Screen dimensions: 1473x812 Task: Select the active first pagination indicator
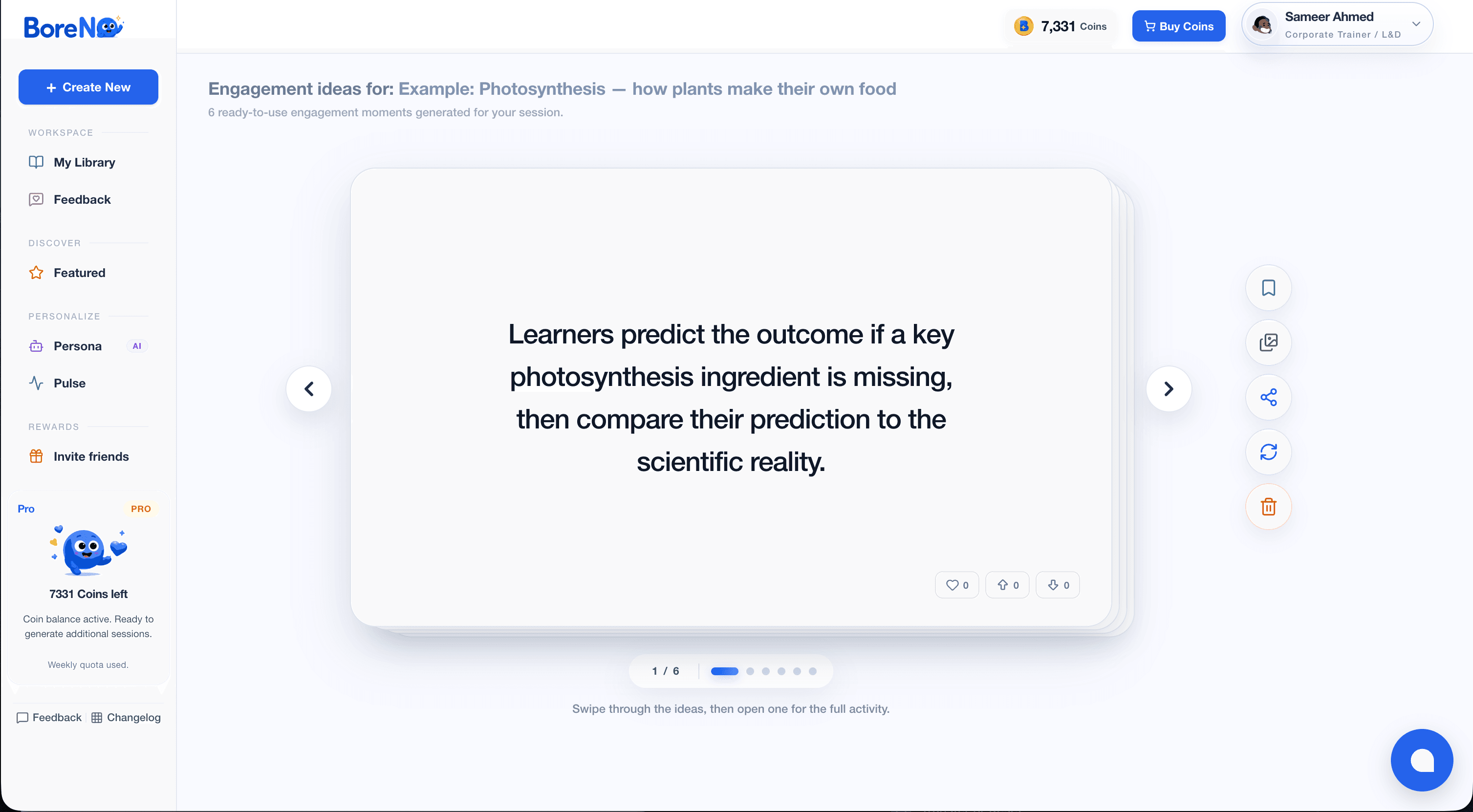click(x=724, y=671)
